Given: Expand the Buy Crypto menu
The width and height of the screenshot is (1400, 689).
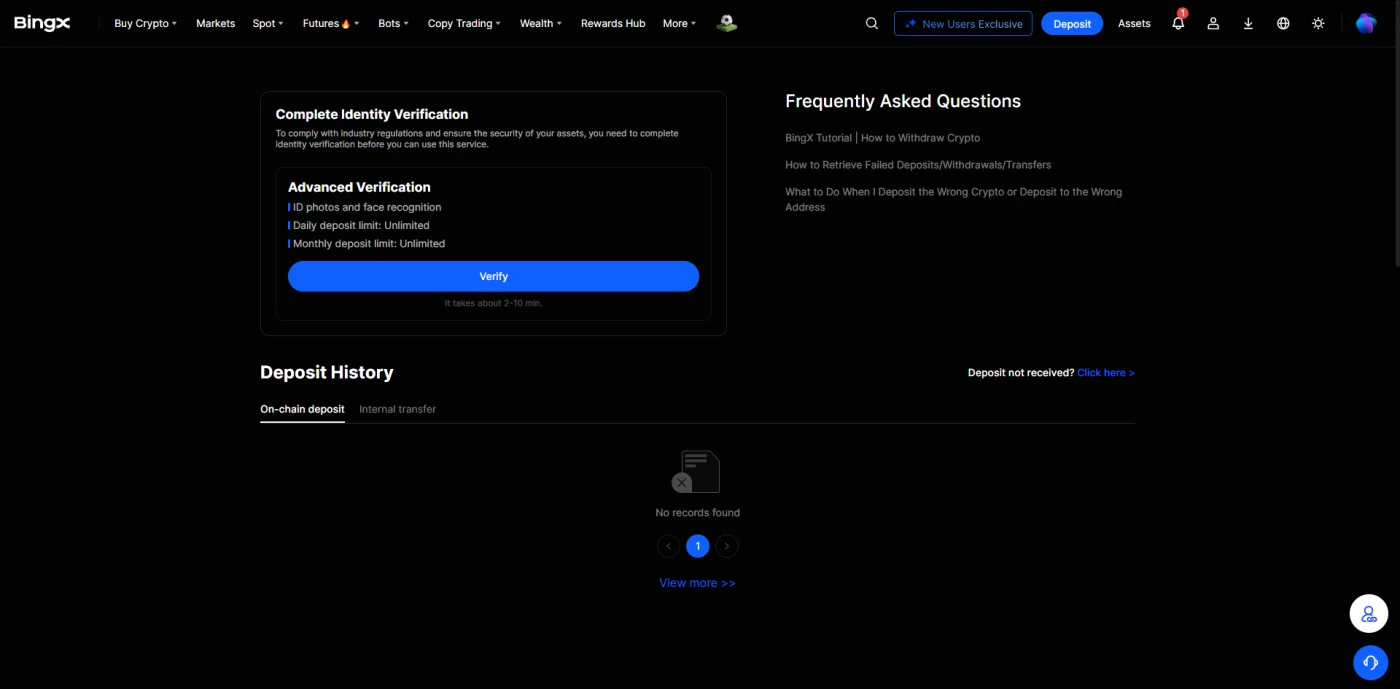Looking at the screenshot, I should pos(145,23).
